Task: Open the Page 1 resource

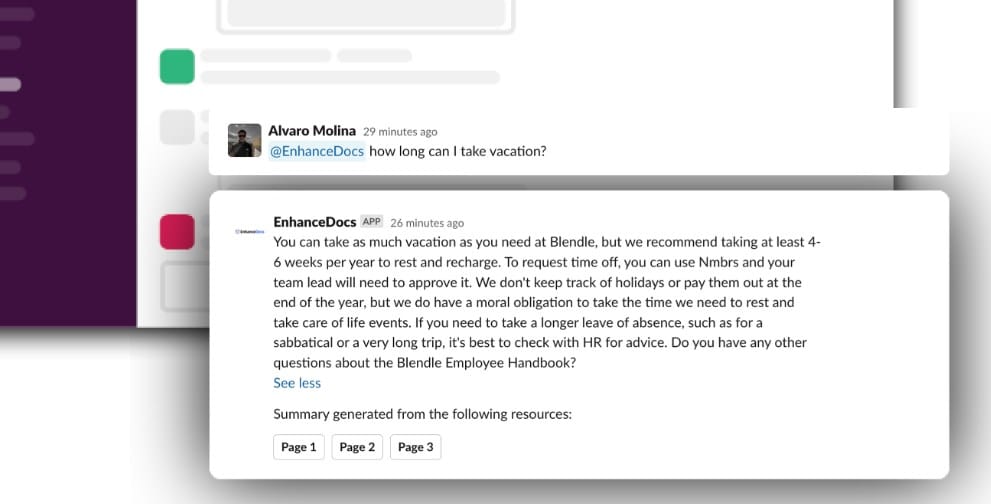Action: pos(299,447)
